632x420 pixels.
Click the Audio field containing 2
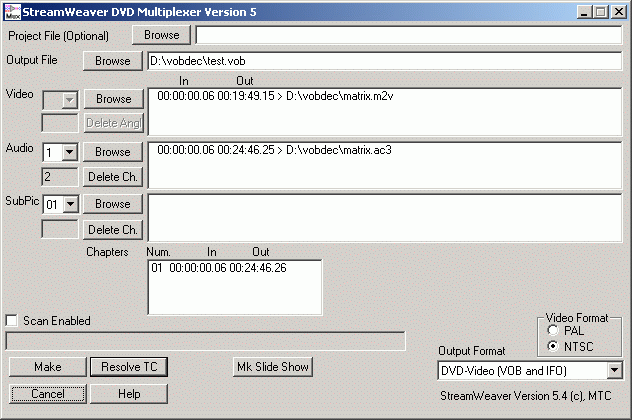[x=60, y=177]
